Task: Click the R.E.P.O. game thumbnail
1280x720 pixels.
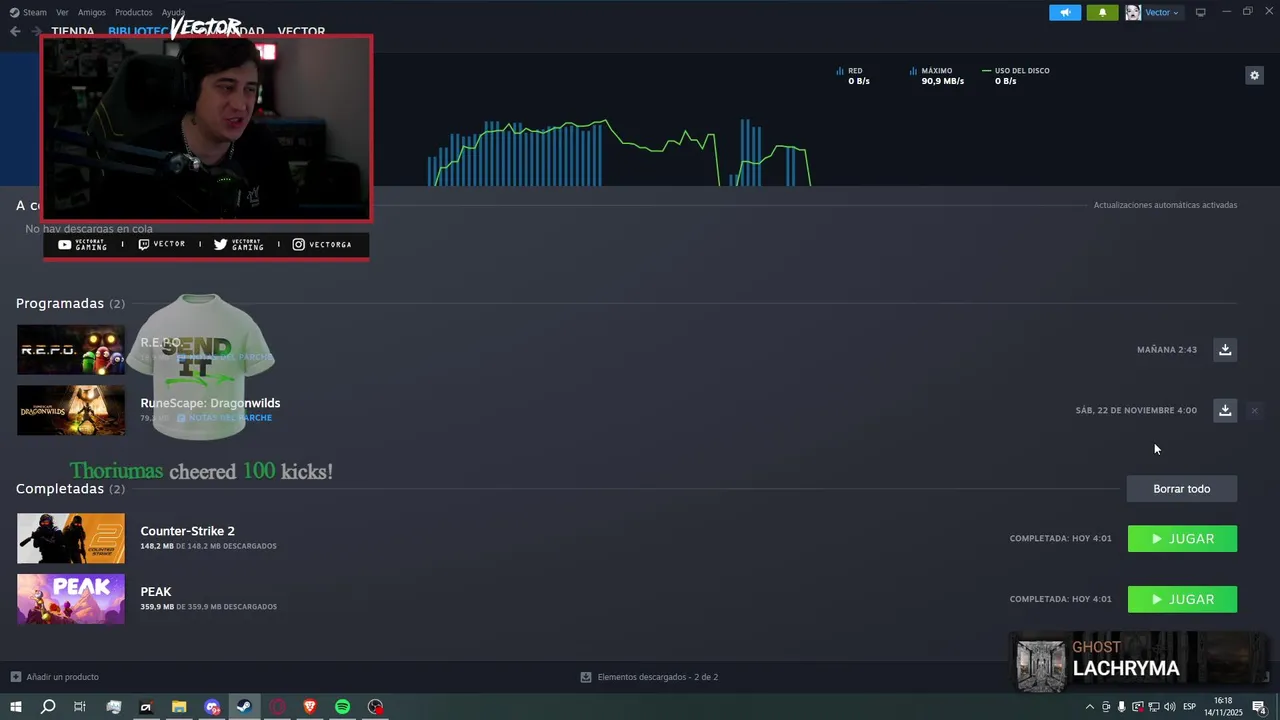Action: click(71, 350)
